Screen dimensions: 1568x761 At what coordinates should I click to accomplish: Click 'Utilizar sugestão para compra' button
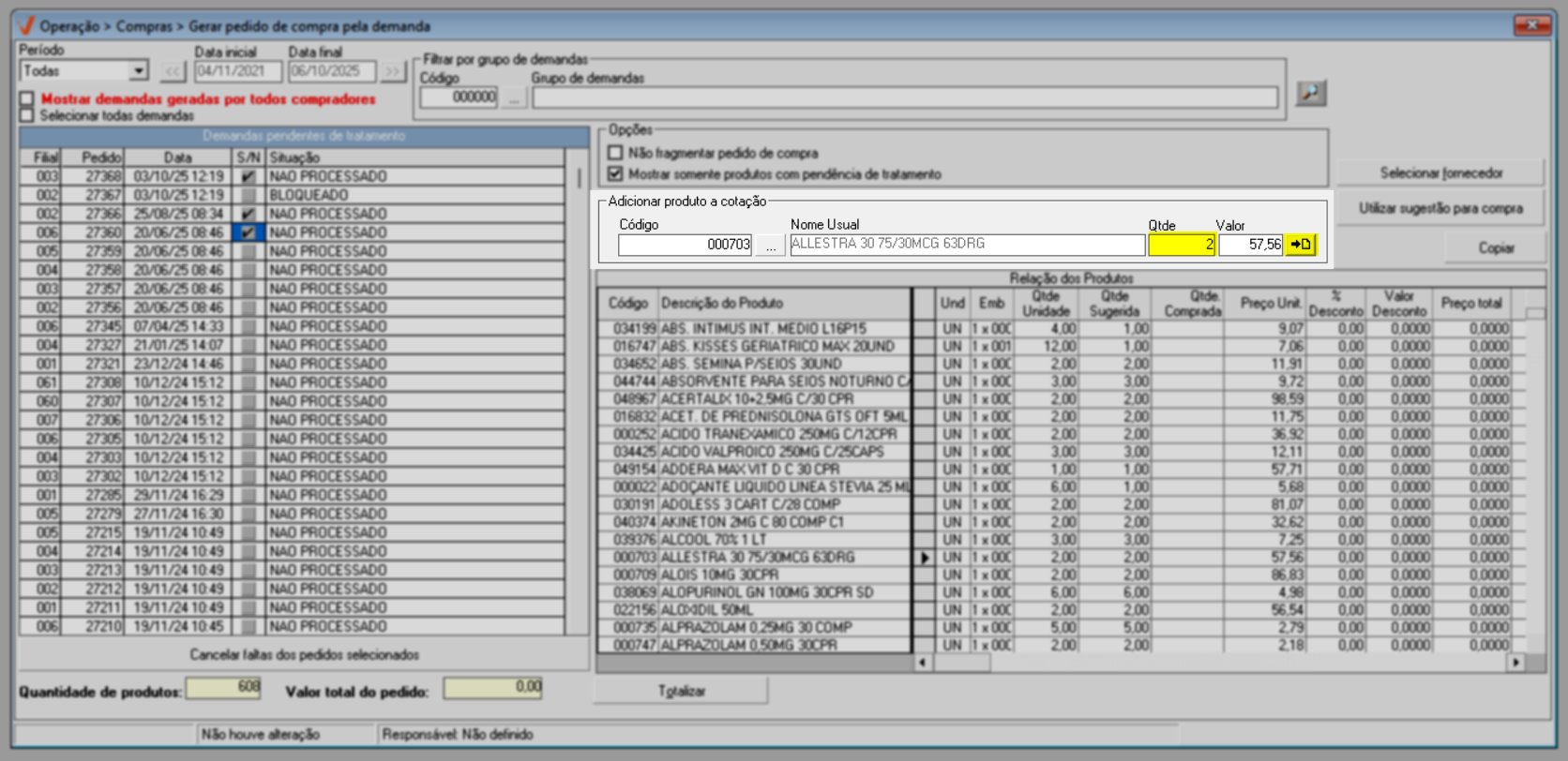tap(1440, 208)
